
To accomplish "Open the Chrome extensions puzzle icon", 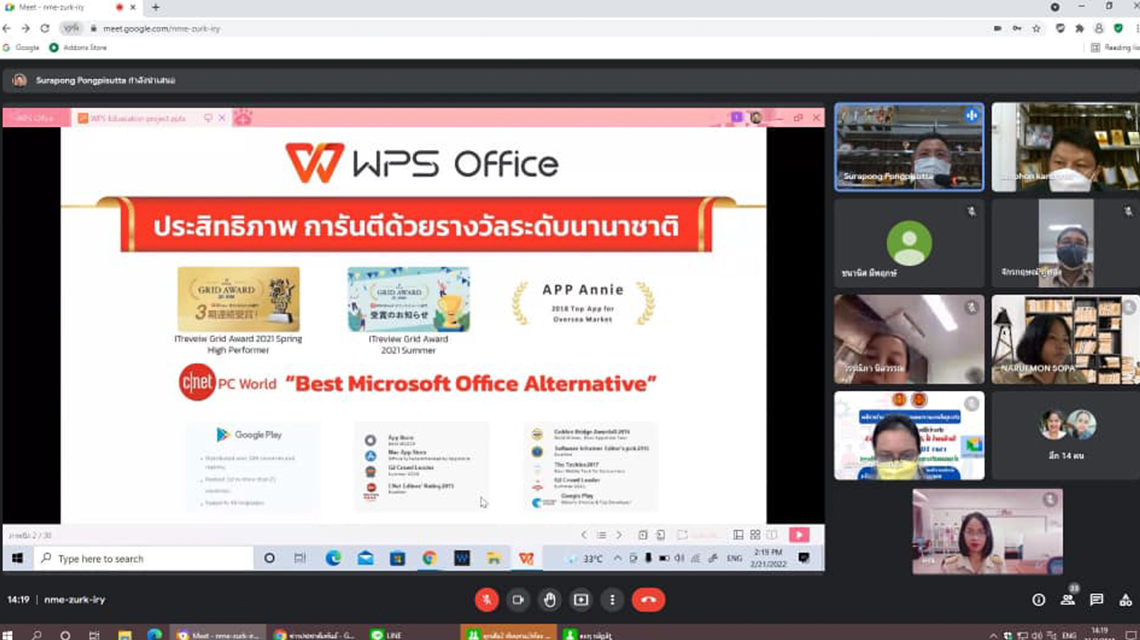I will [1080, 28].
